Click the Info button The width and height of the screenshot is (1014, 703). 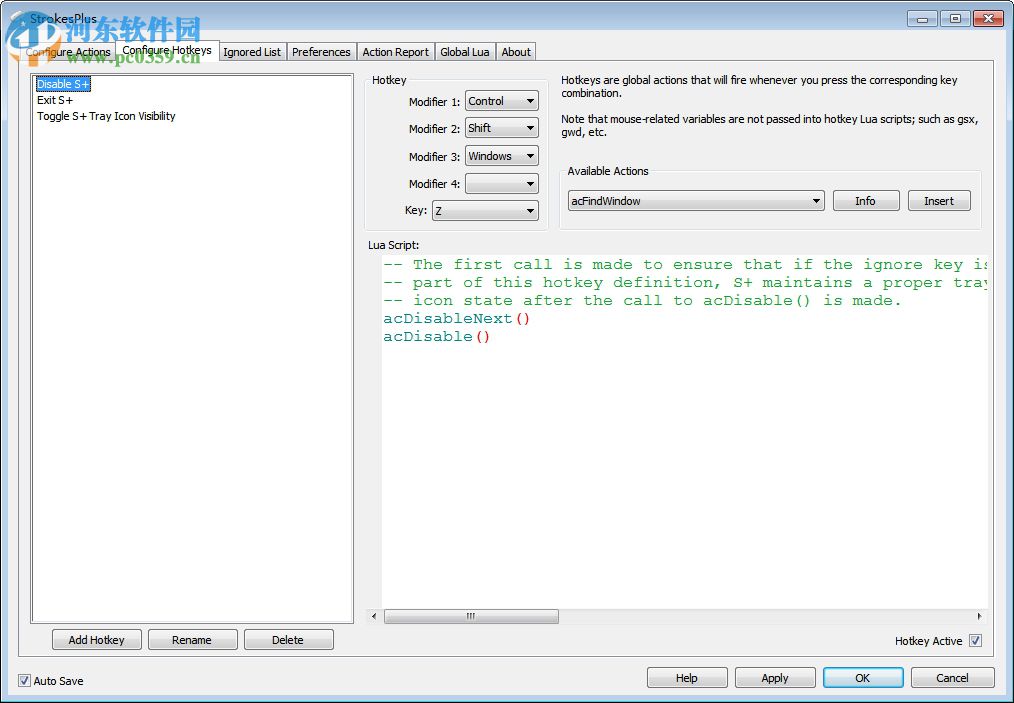pos(865,201)
